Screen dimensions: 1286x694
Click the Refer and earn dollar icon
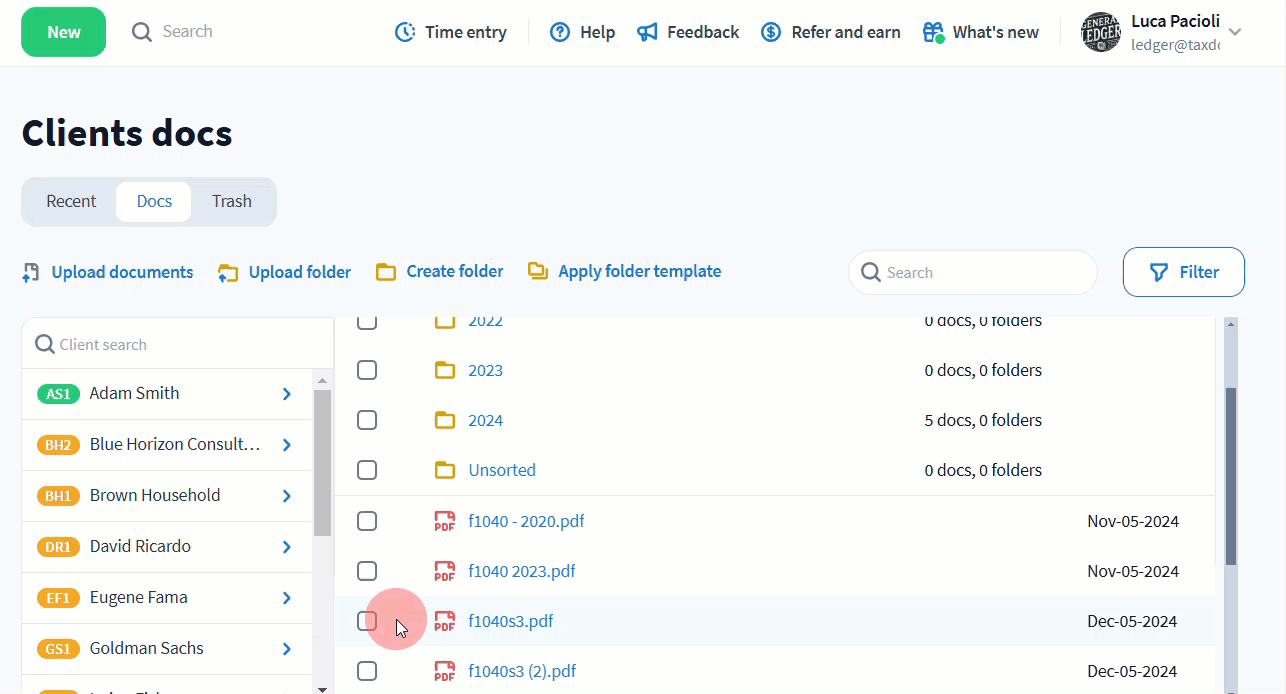tap(771, 32)
